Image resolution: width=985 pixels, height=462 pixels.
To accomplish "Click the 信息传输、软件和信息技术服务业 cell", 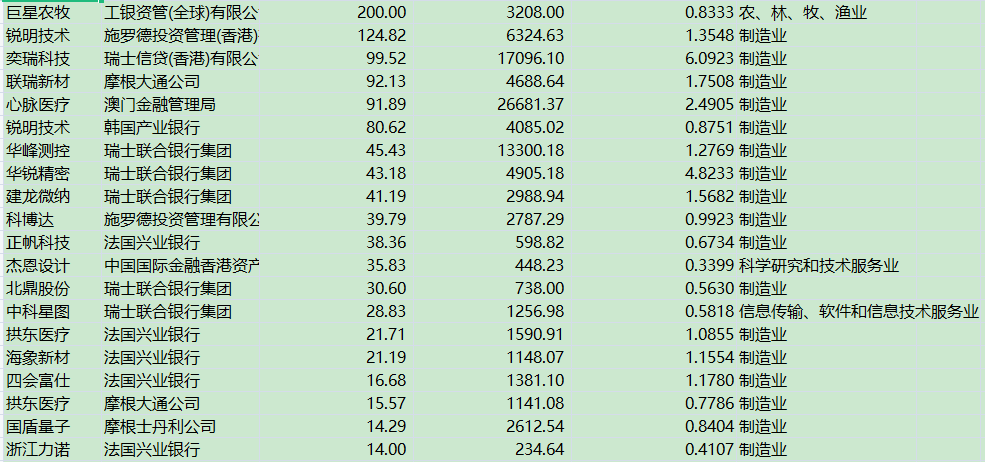I will pyautogui.click(x=858, y=311).
